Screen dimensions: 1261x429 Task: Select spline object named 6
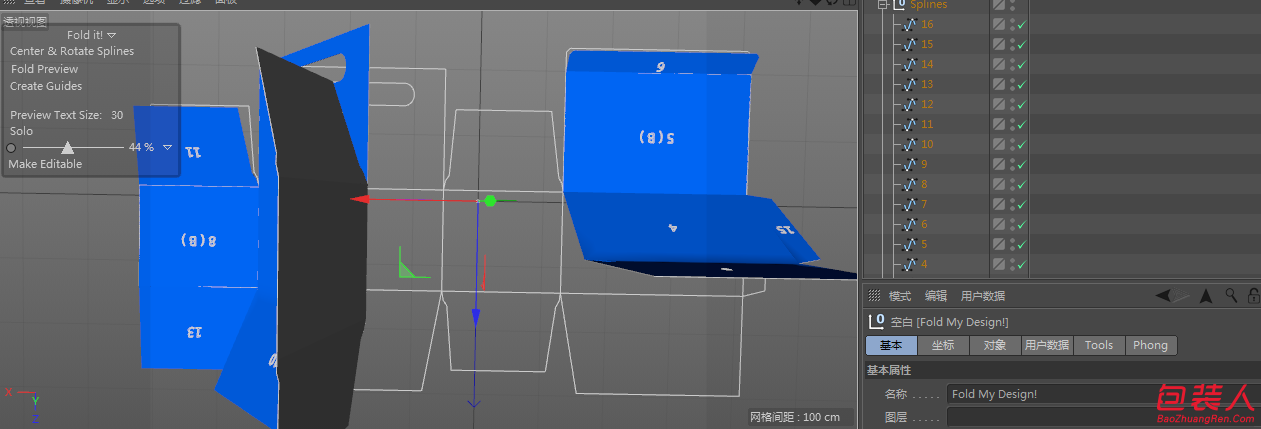coord(925,225)
